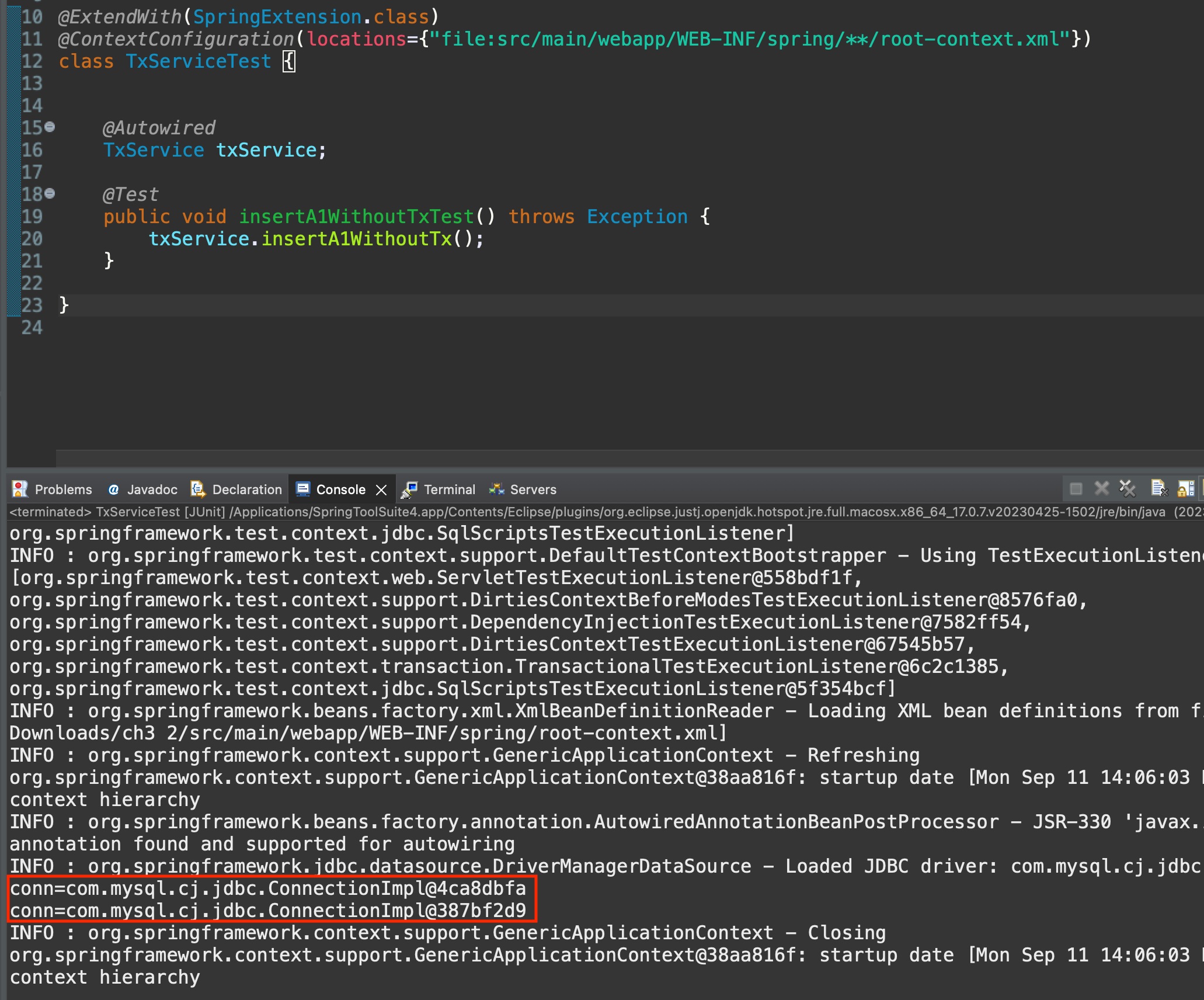Click the insertA1WithoutTxTest method name
The height and width of the screenshot is (1000, 1204).
(356, 217)
